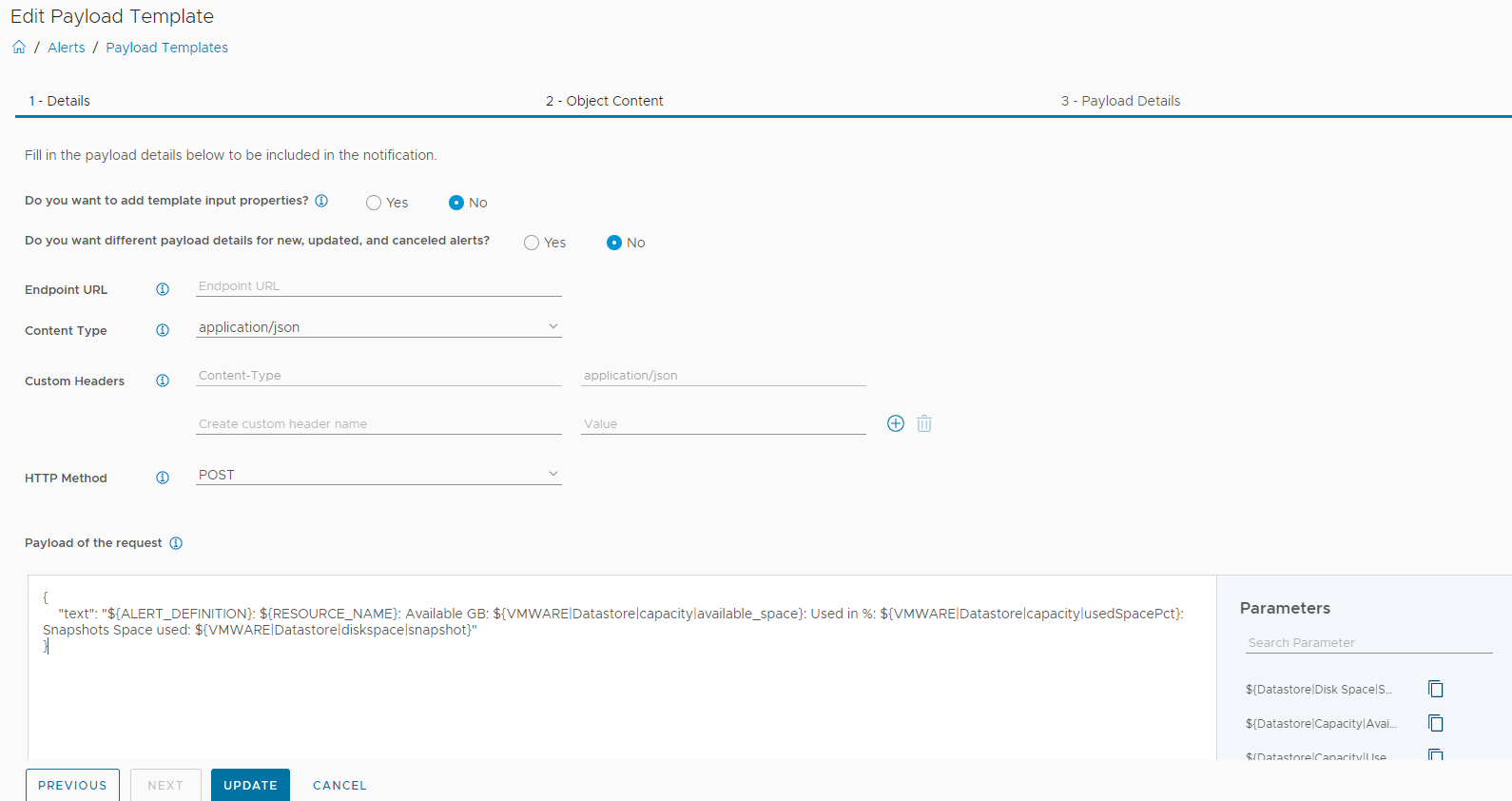This screenshot has width=1512, height=801.
Task: Click info icon beside template input properties
Action: 321,201
